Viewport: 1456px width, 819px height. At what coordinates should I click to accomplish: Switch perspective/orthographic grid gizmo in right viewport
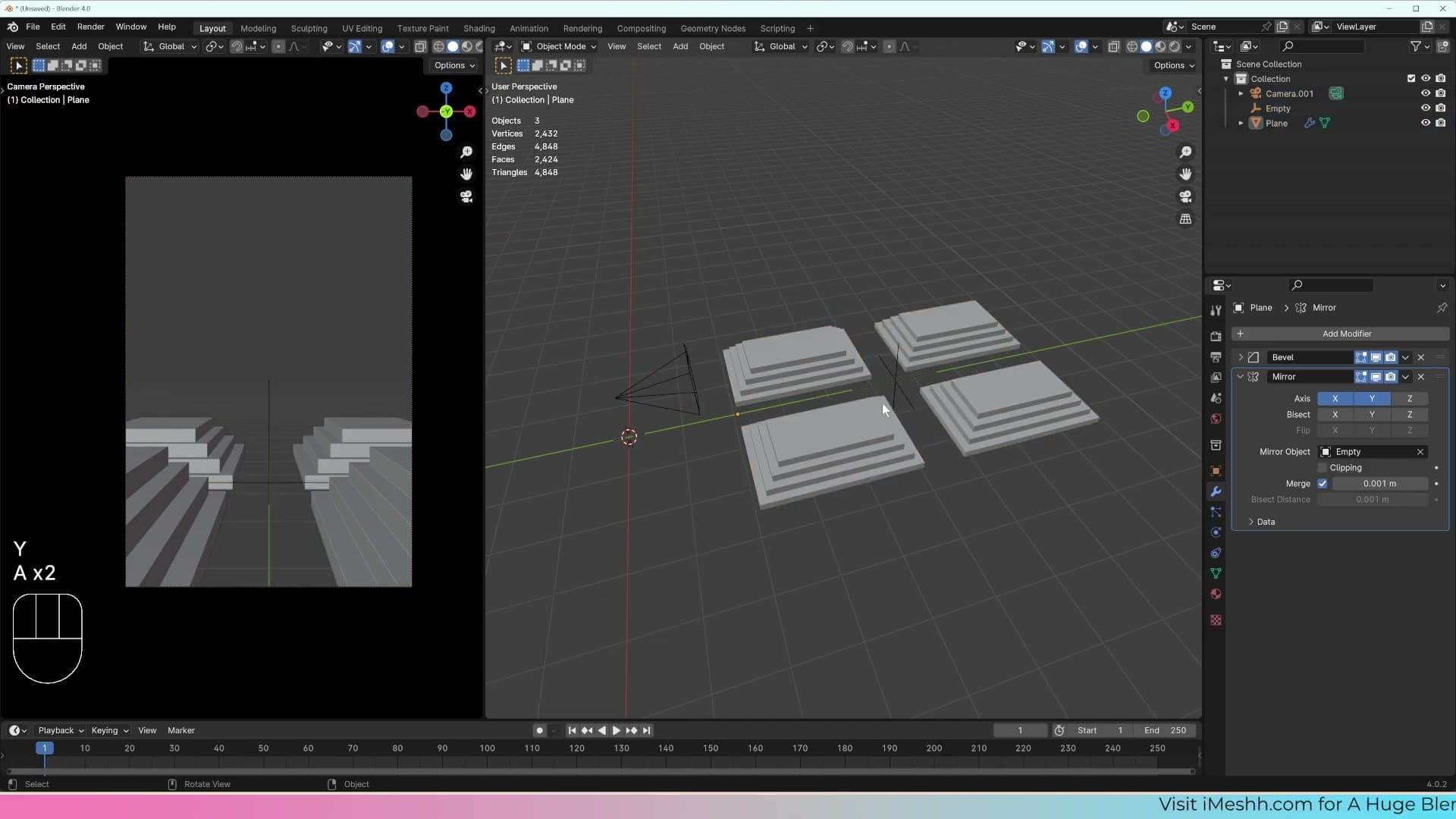[x=1185, y=218]
